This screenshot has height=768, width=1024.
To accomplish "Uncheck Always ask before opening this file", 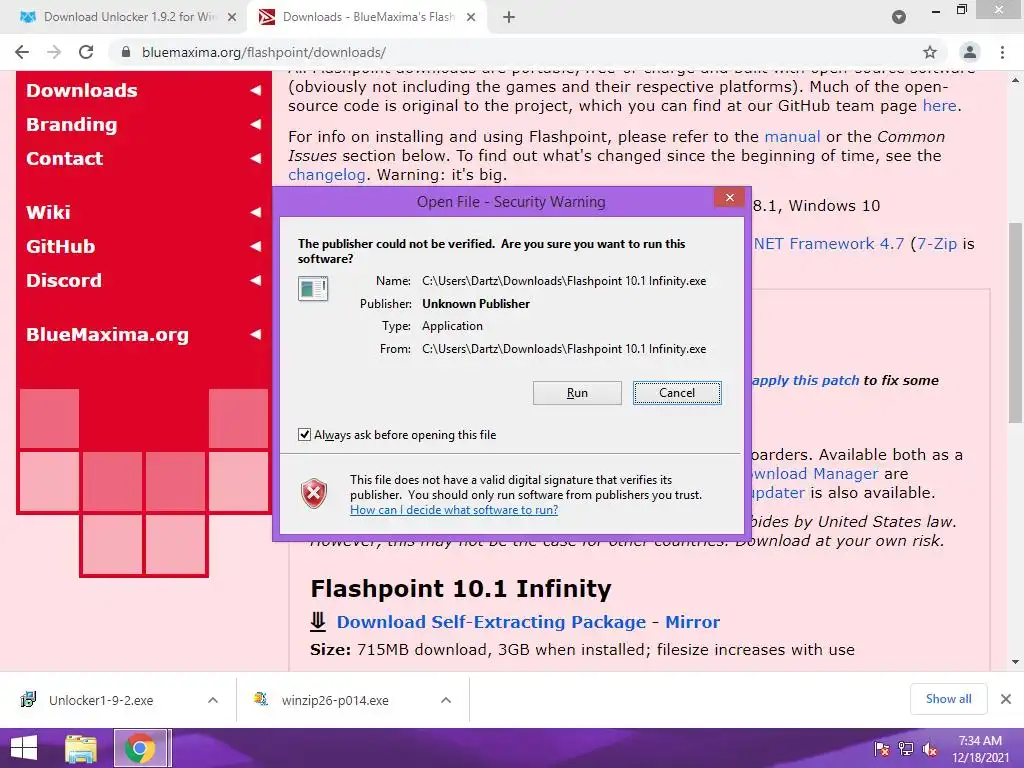I will [304, 435].
